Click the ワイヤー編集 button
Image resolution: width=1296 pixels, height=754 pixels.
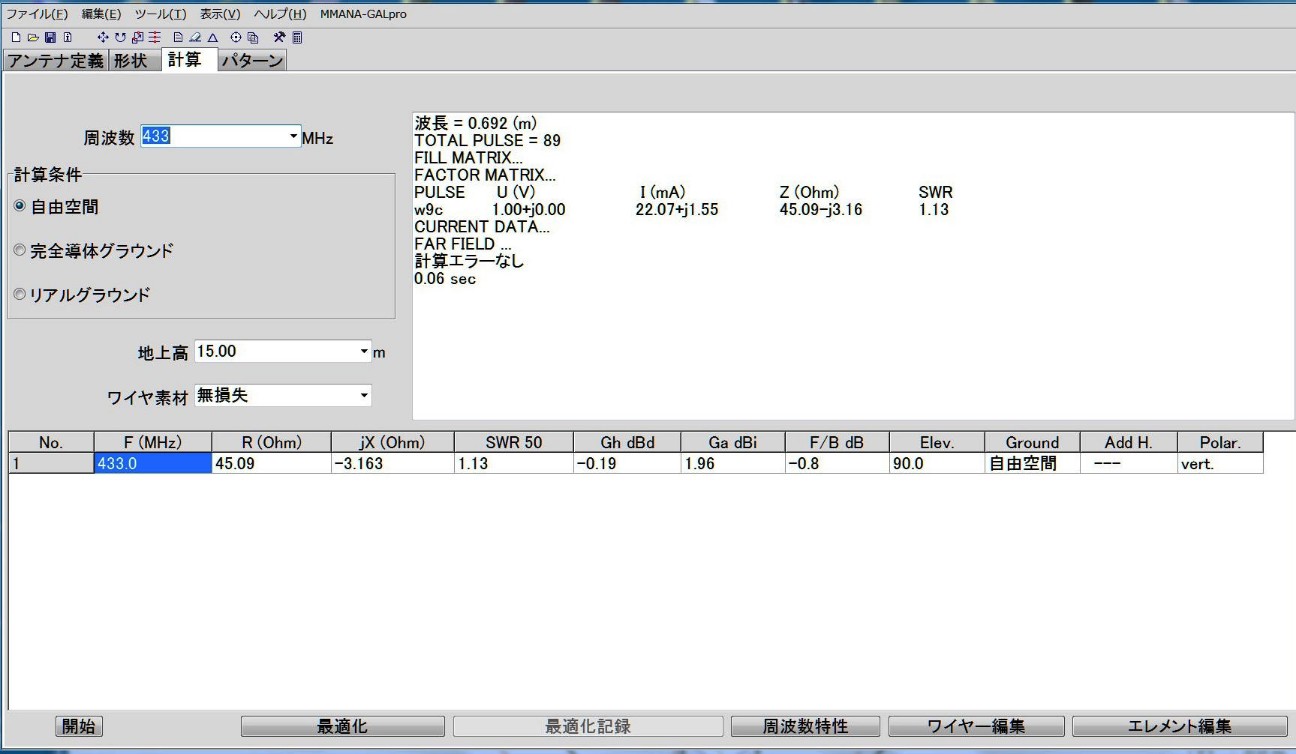tap(976, 727)
